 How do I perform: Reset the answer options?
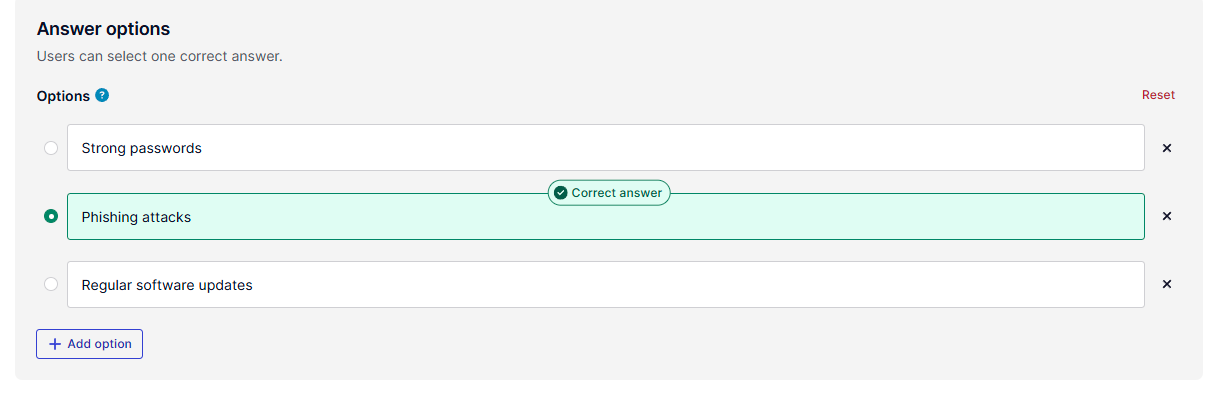click(1158, 95)
